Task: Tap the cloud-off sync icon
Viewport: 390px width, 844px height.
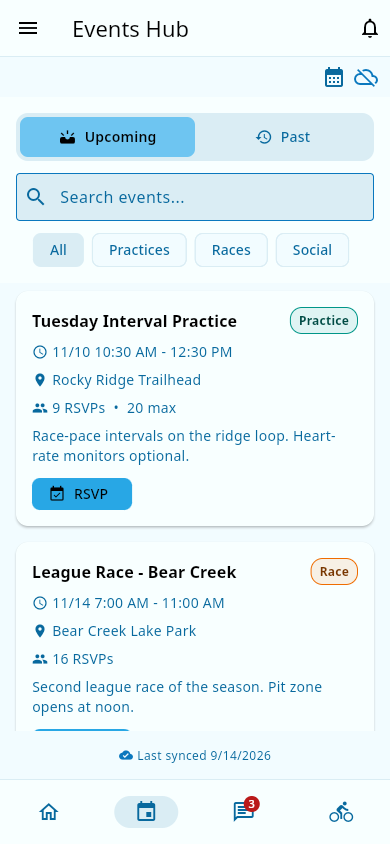Action: 366,78
